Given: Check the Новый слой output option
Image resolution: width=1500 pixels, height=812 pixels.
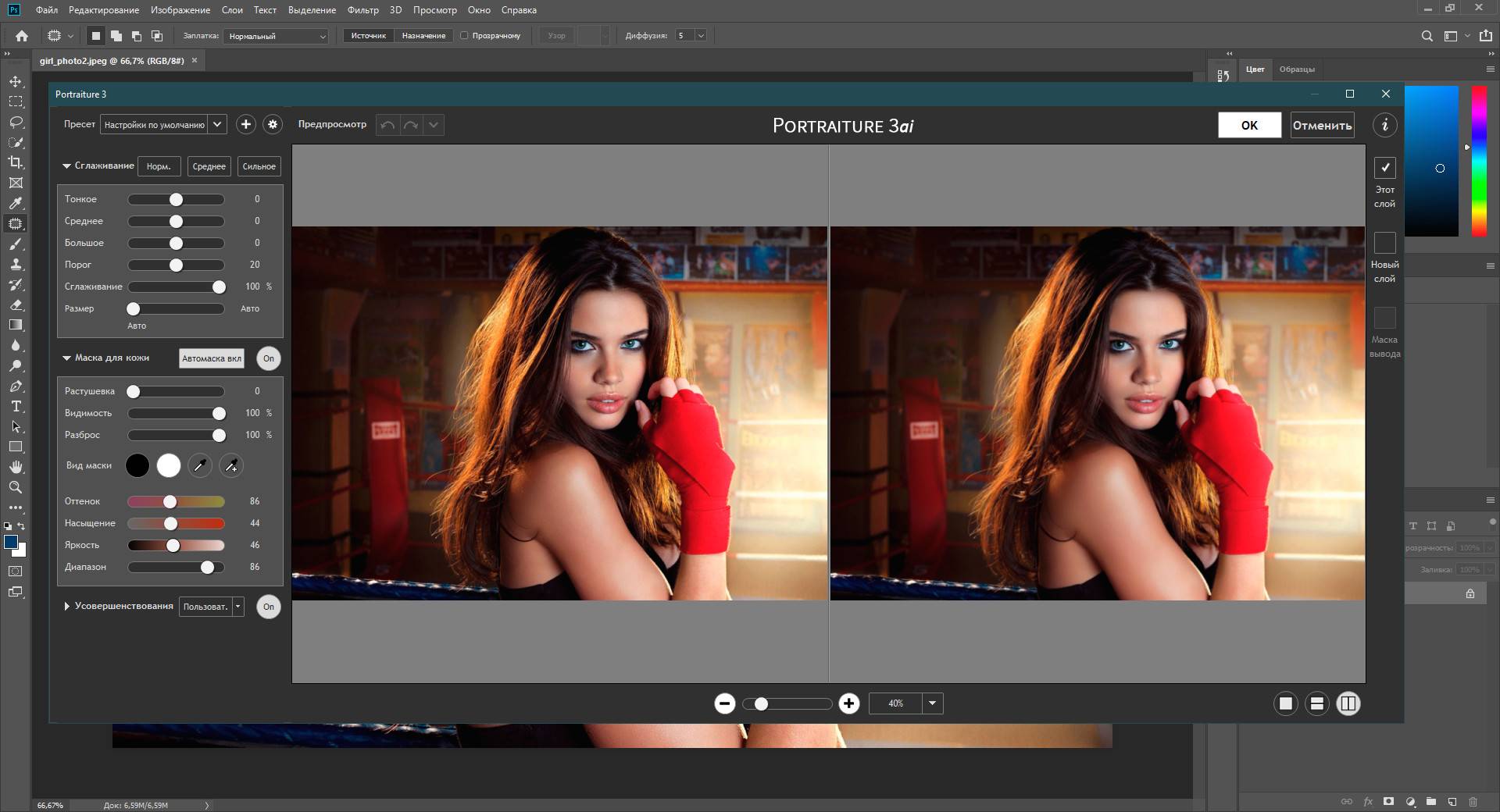Looking at the screenshot, I should pos(1385,243).
